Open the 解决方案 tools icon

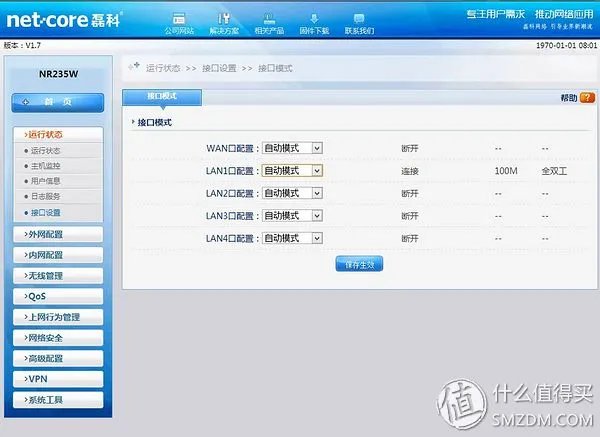[x=224, y=23]
